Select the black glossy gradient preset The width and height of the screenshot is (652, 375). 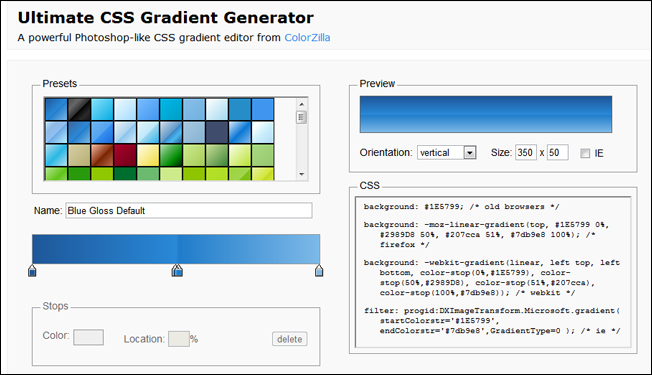(79, 109)
